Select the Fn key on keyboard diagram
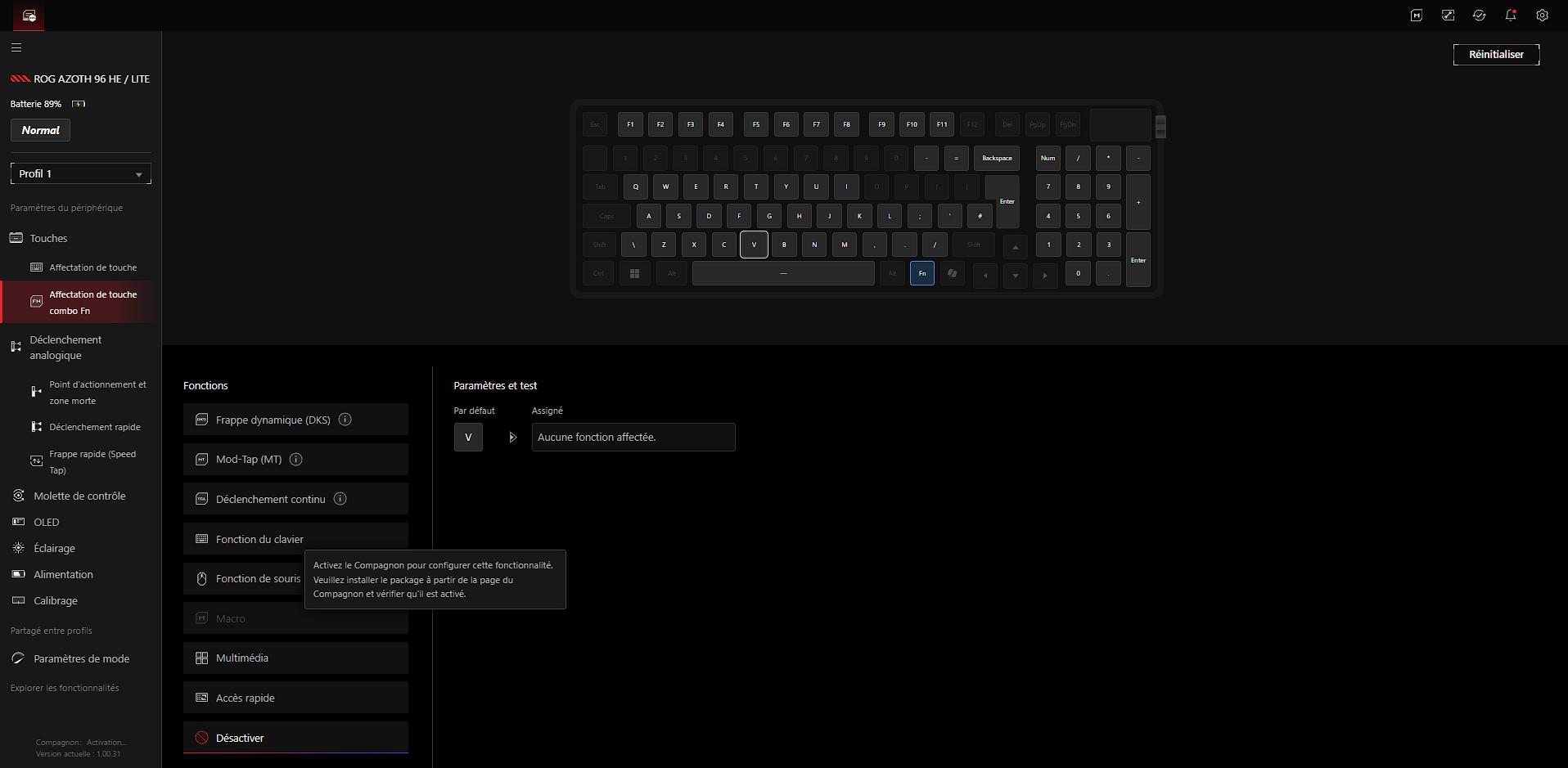This screenshot has width=1568, height=768. [x=922, y=273]
